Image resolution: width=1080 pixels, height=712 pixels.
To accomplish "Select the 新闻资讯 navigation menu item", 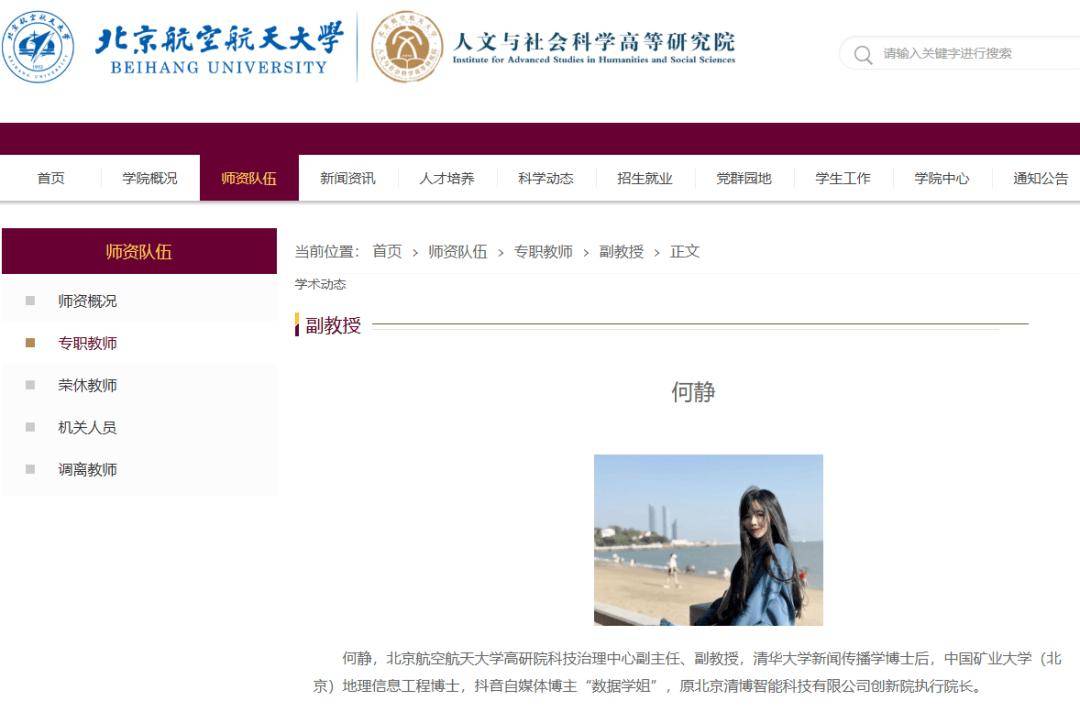I will click(x=348, y=178).
